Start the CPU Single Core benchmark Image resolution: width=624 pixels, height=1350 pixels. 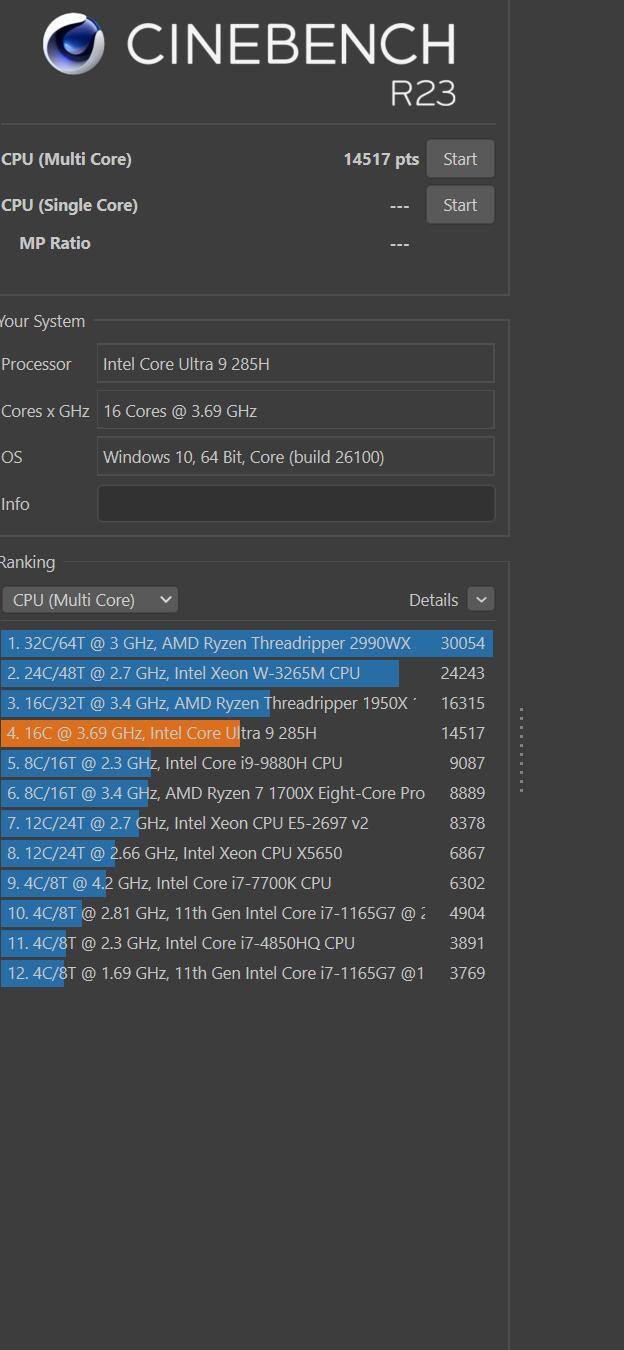tap(460, 205)
